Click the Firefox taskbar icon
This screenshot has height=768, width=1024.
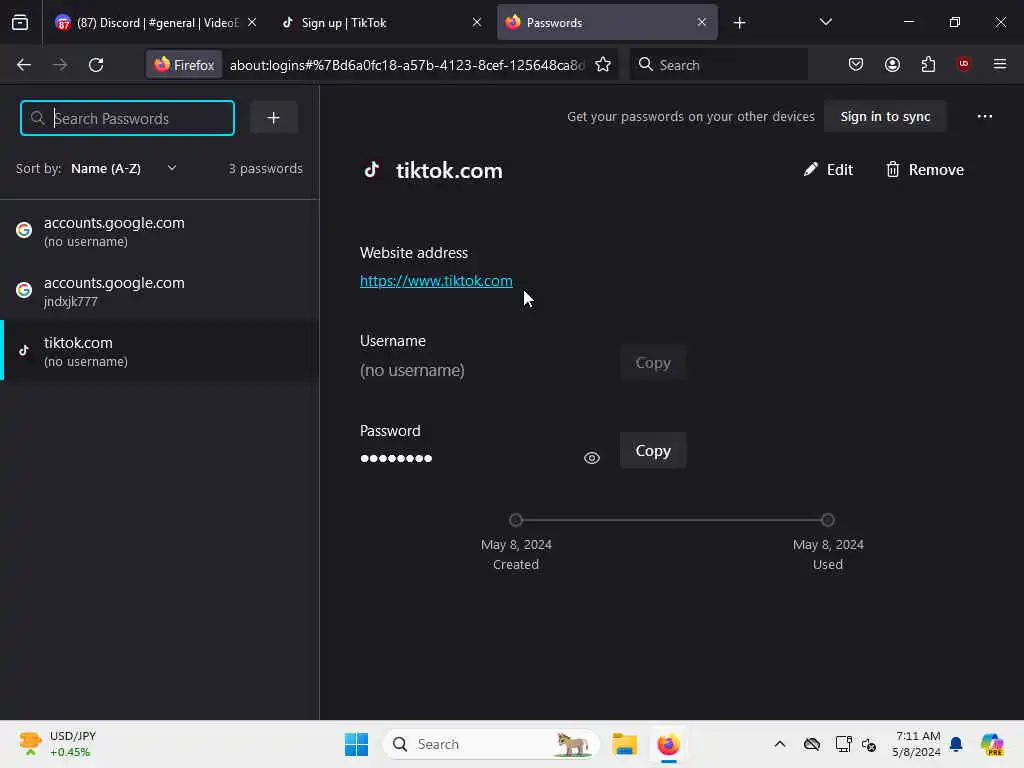[668, 744]
